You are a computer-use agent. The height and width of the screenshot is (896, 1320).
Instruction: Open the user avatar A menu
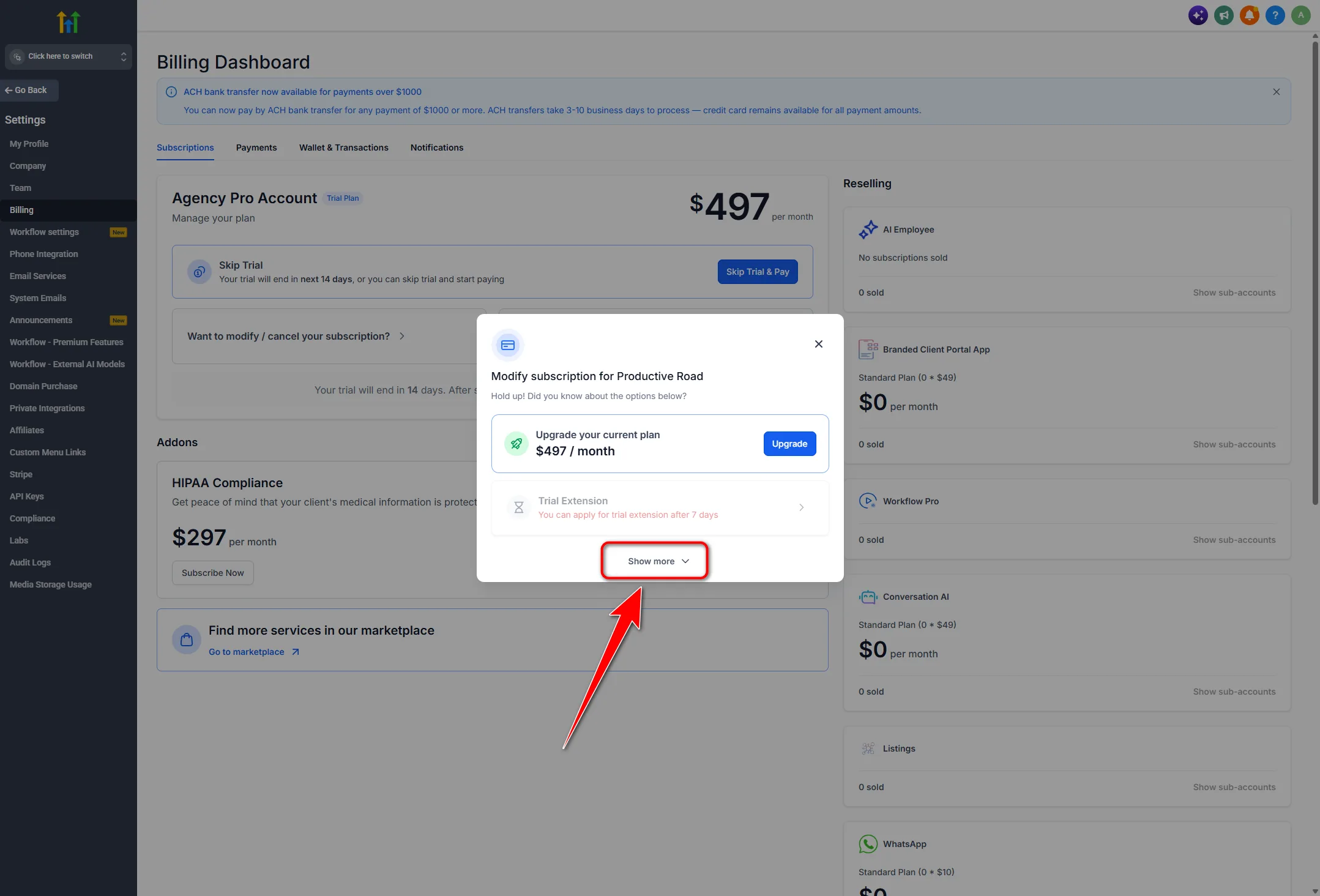click(x=1301, y=15)
